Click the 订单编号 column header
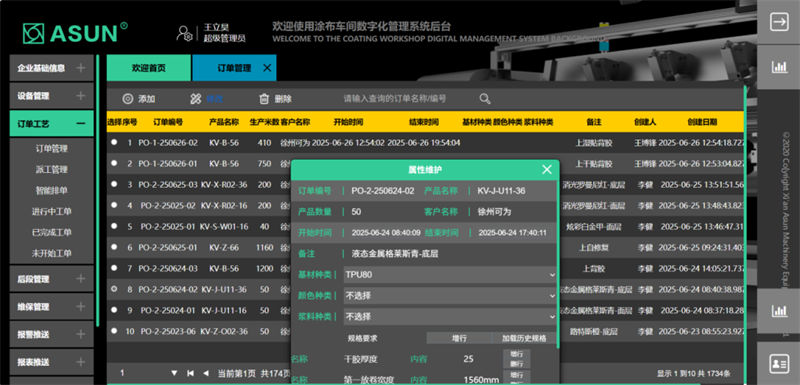The height and width of the screenshot is (385, 800). pyautogui.click(x=168, y=122)
